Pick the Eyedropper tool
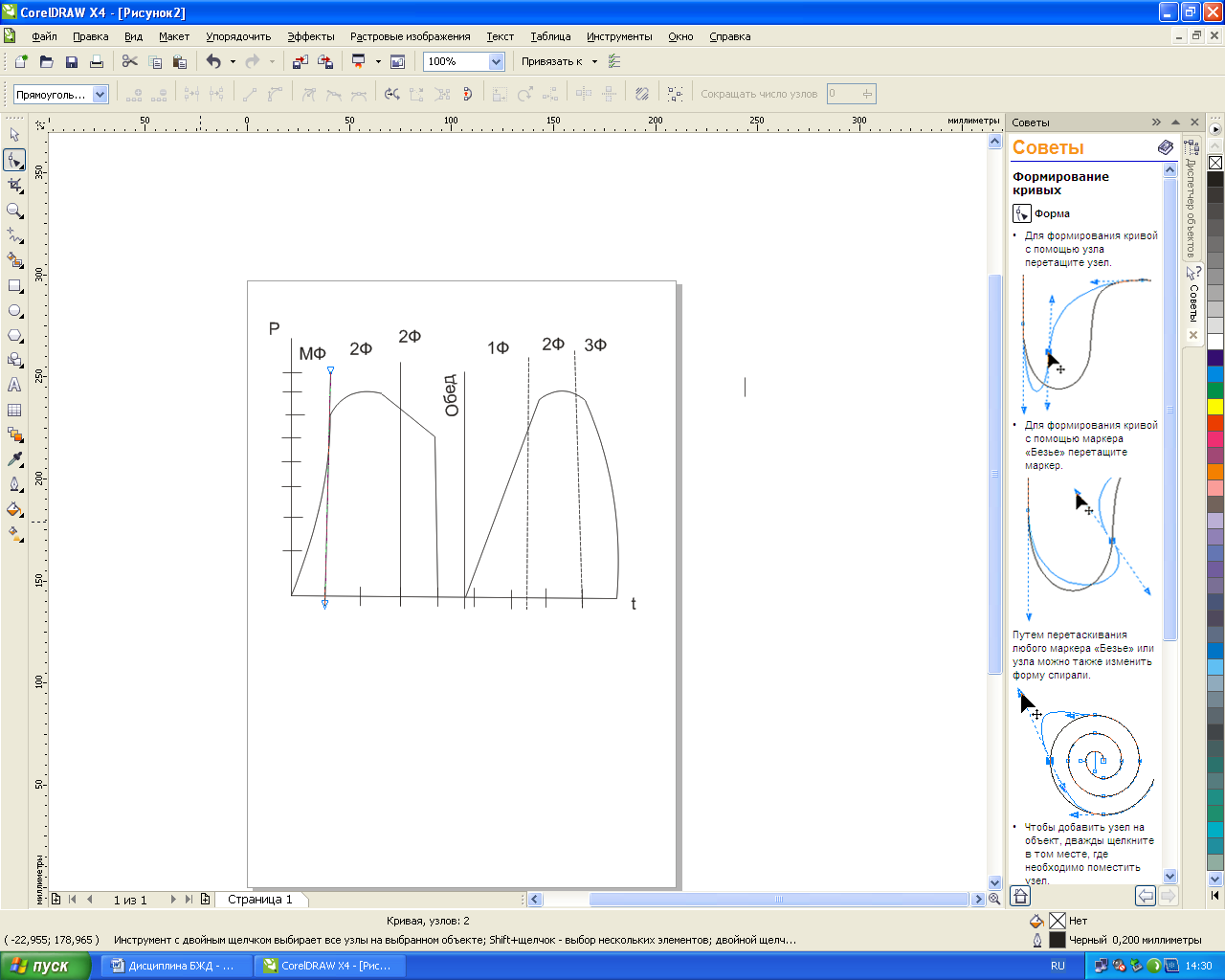Image resolution: width=1225 pixels, height=980 pixels. 14,459
